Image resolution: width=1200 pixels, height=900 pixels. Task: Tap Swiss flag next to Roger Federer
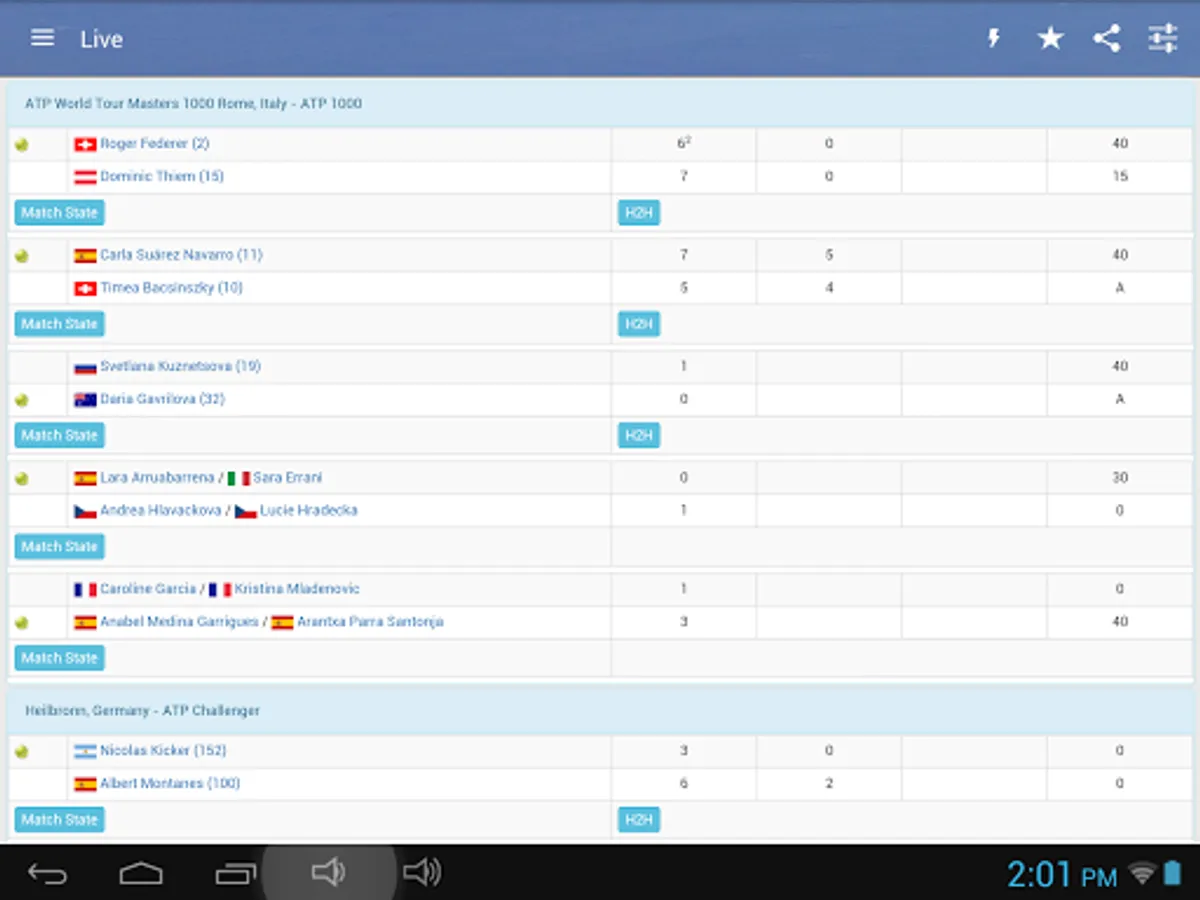(85, 145)
